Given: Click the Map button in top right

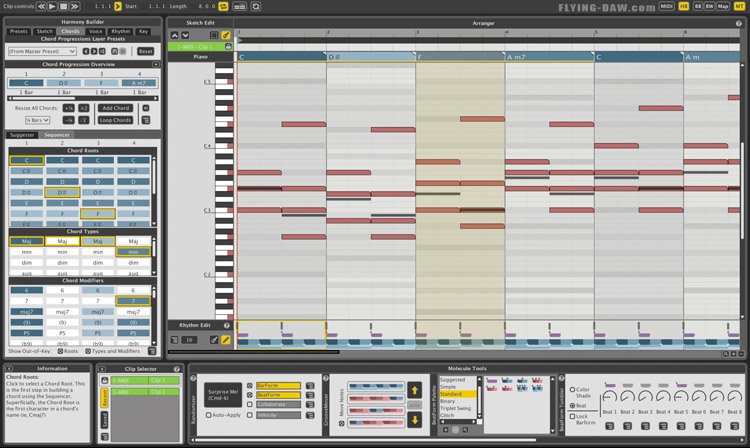Looking at the screenshot, I should click(x=723, y=6).
